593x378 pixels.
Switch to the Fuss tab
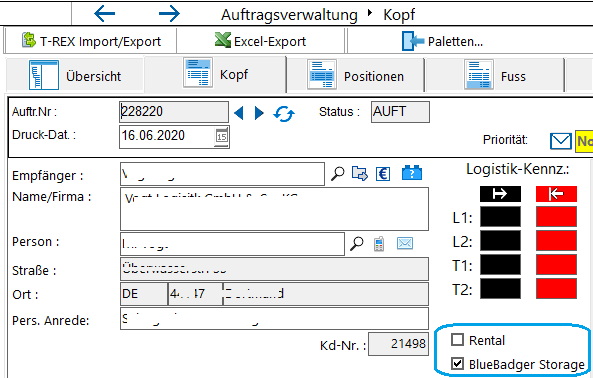coord(495,76)
